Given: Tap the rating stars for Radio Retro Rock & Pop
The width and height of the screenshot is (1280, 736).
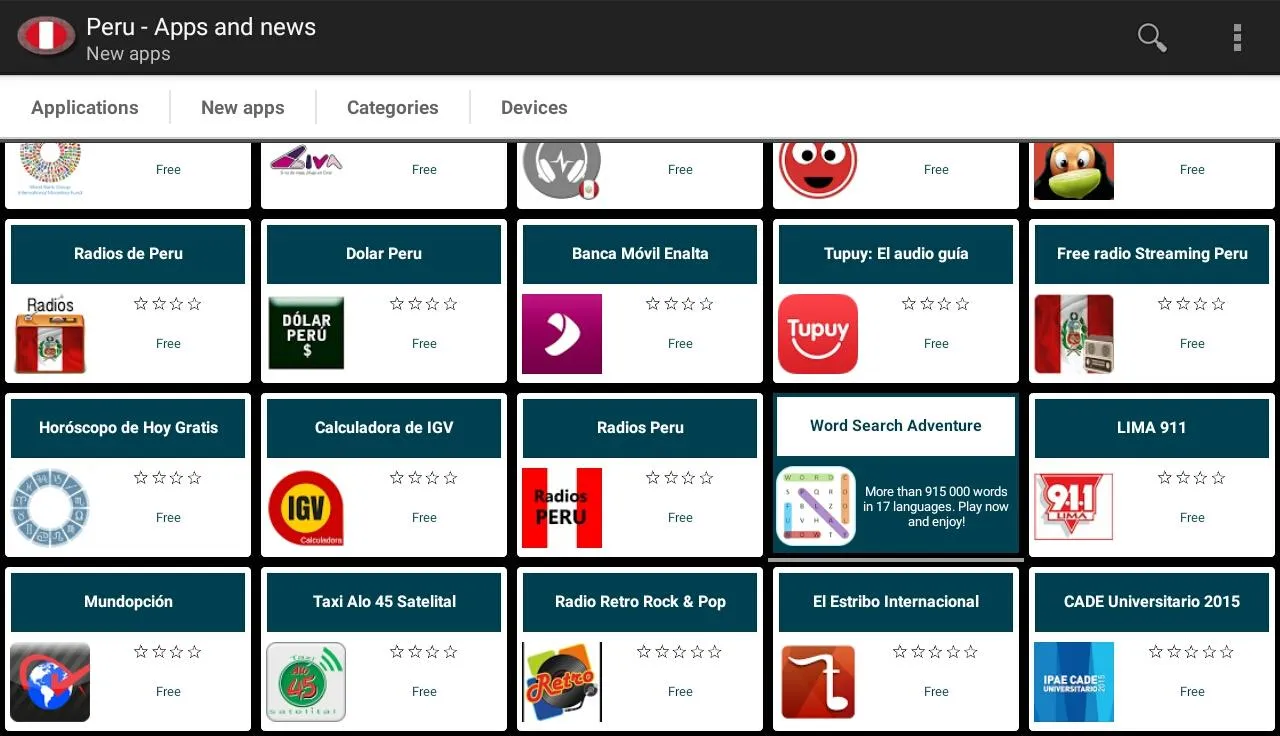Looking at the screenshot, I should coord(680,652).
